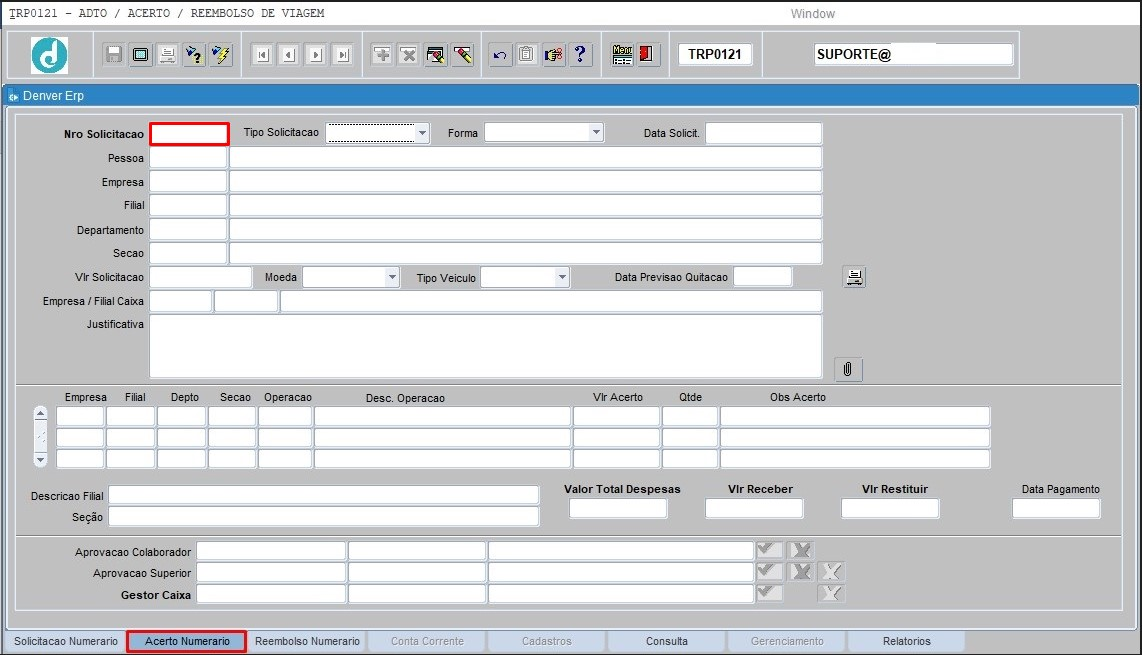
Task: Switch to Solicitacao Numerario tab
Action: tap(66, 641)
